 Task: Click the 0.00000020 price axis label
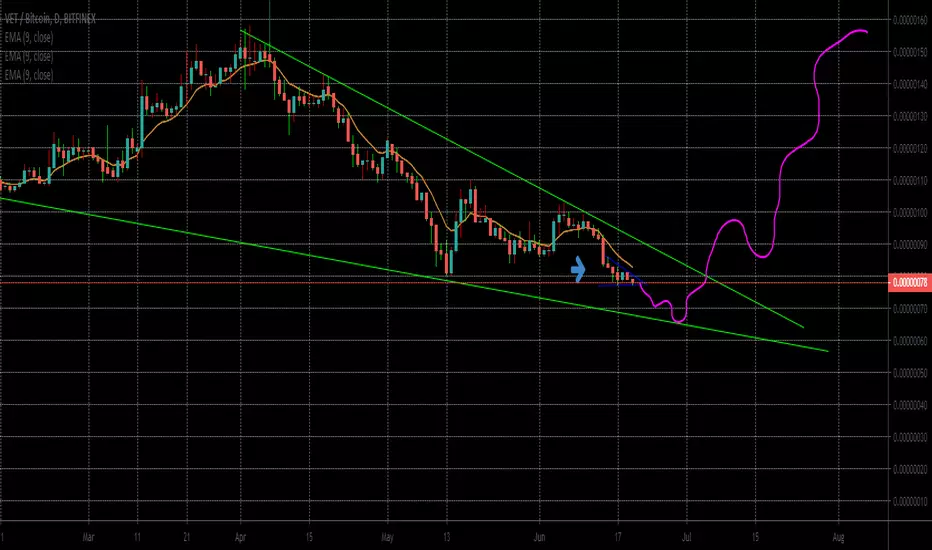[910, 469]
